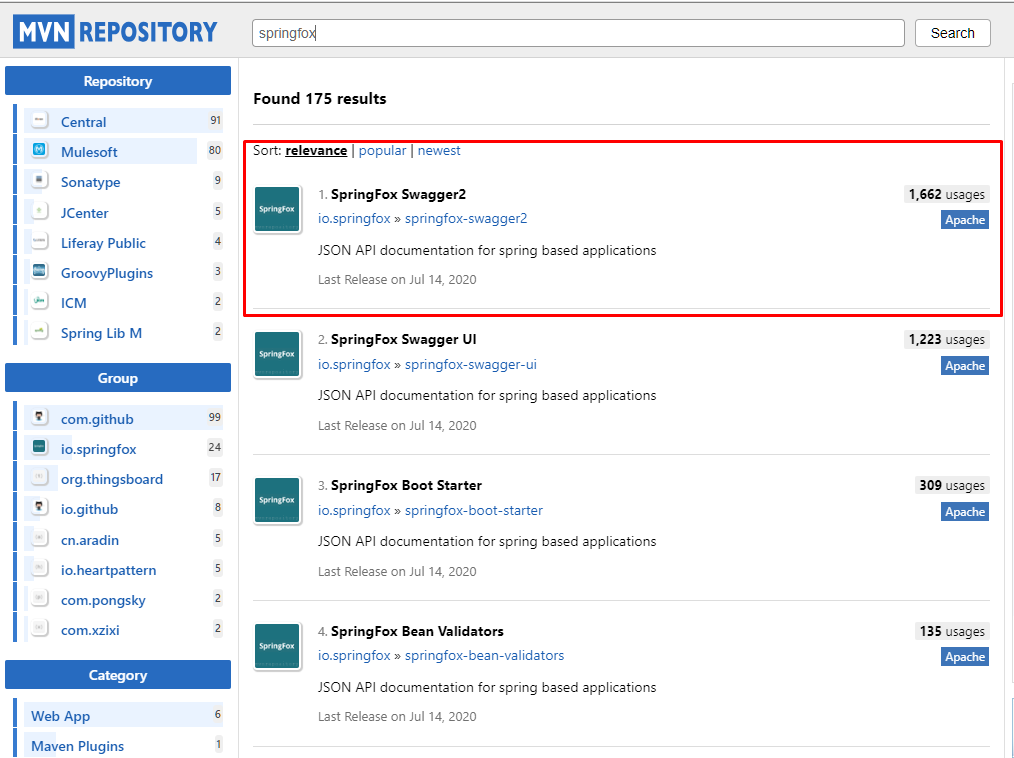The image size is (1014, 758).
Task: Click the 1,662 usages badge
Action: click(947, 195)
